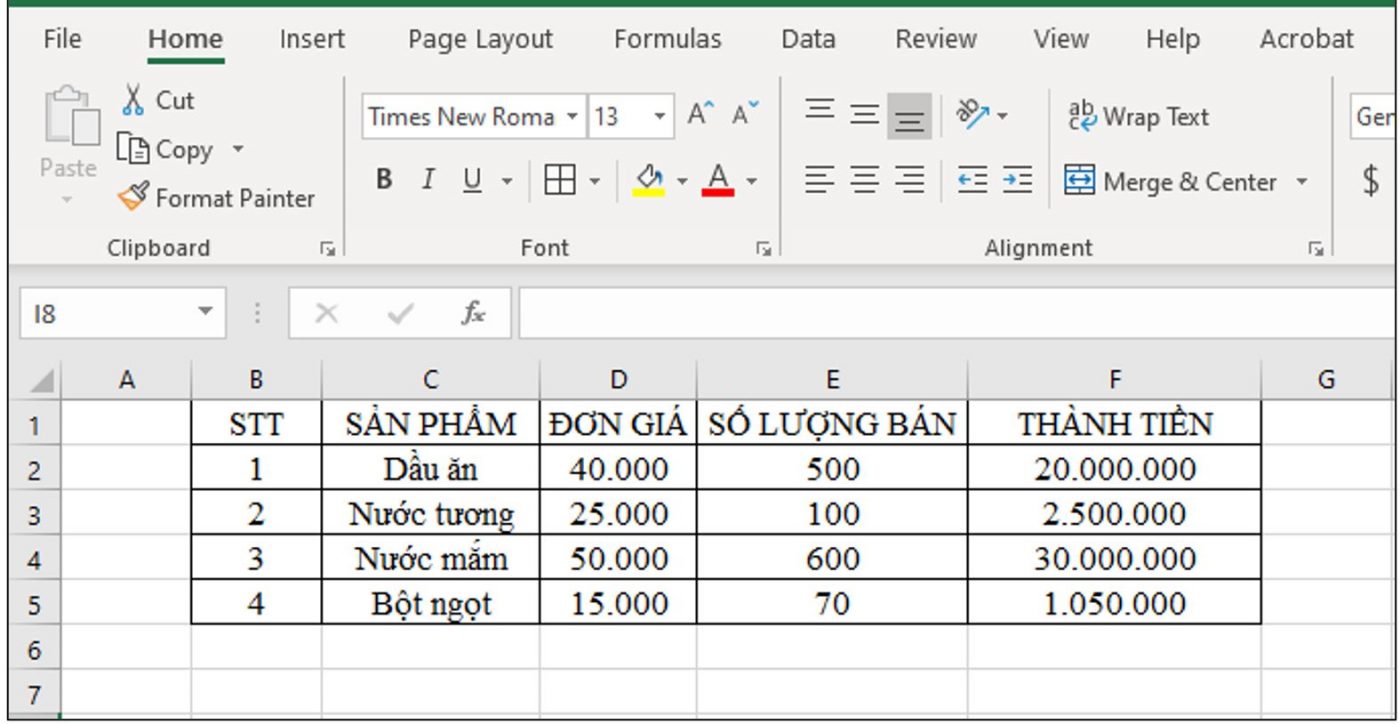Toggle bold formatting
The width and height of the screenshot is (1400, 724).
click(384, 181)
